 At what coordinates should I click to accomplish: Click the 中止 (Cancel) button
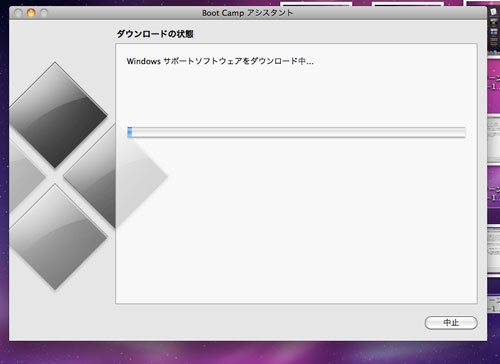pyautogui.click(x=451, y=323)
